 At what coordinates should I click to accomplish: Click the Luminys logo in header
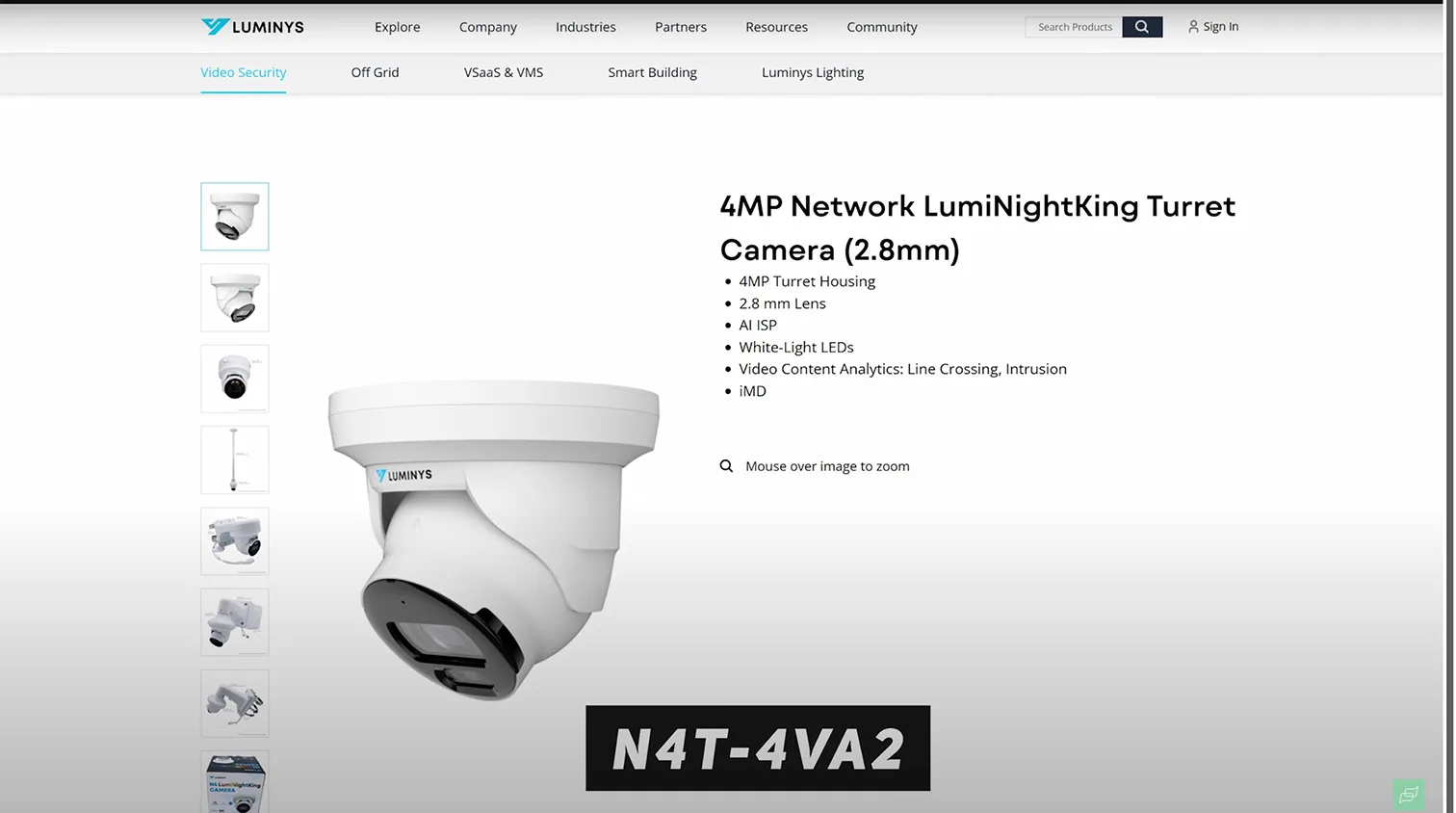click(x=252, y=27)
